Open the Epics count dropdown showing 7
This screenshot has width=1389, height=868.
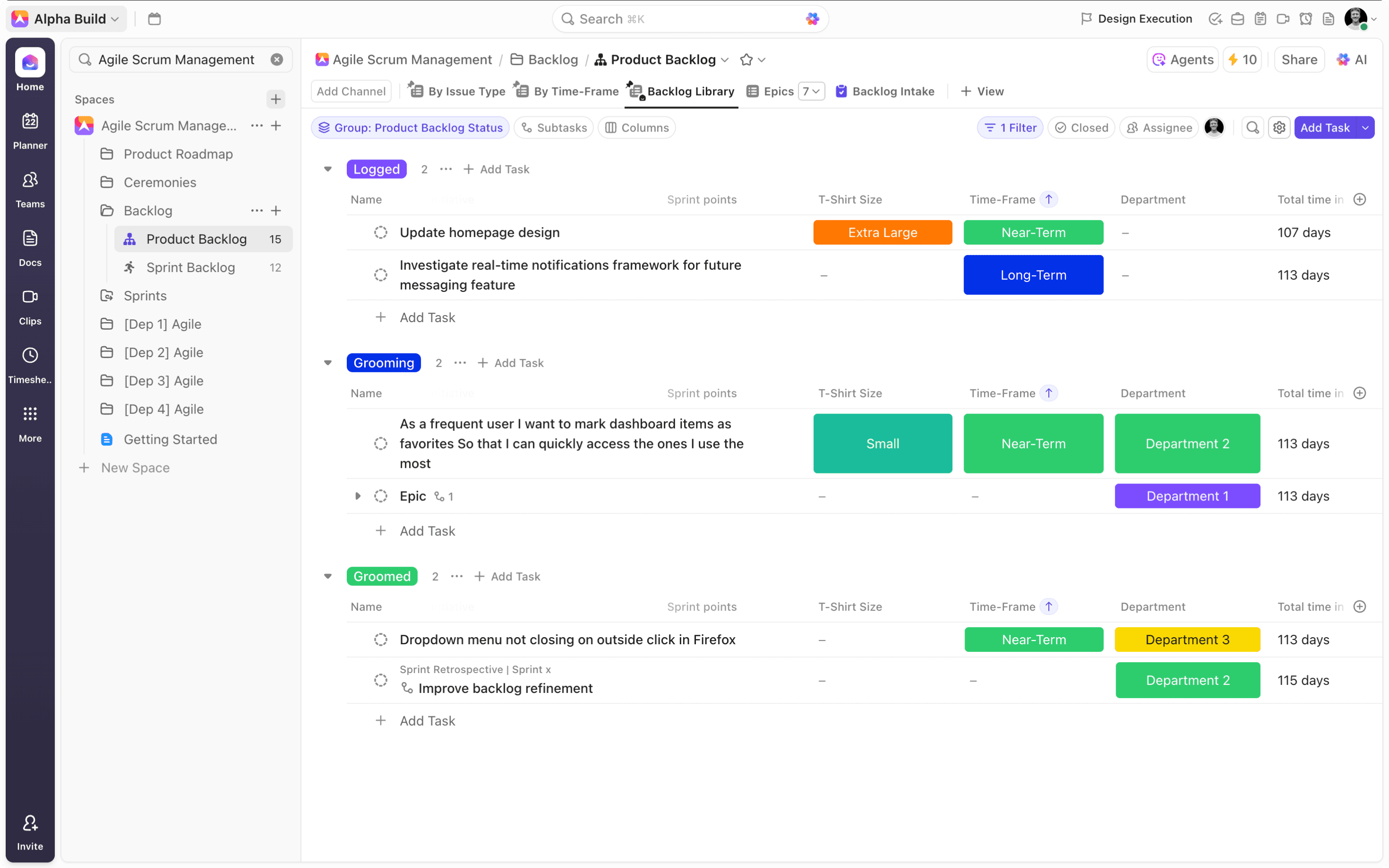coord(811,91)
